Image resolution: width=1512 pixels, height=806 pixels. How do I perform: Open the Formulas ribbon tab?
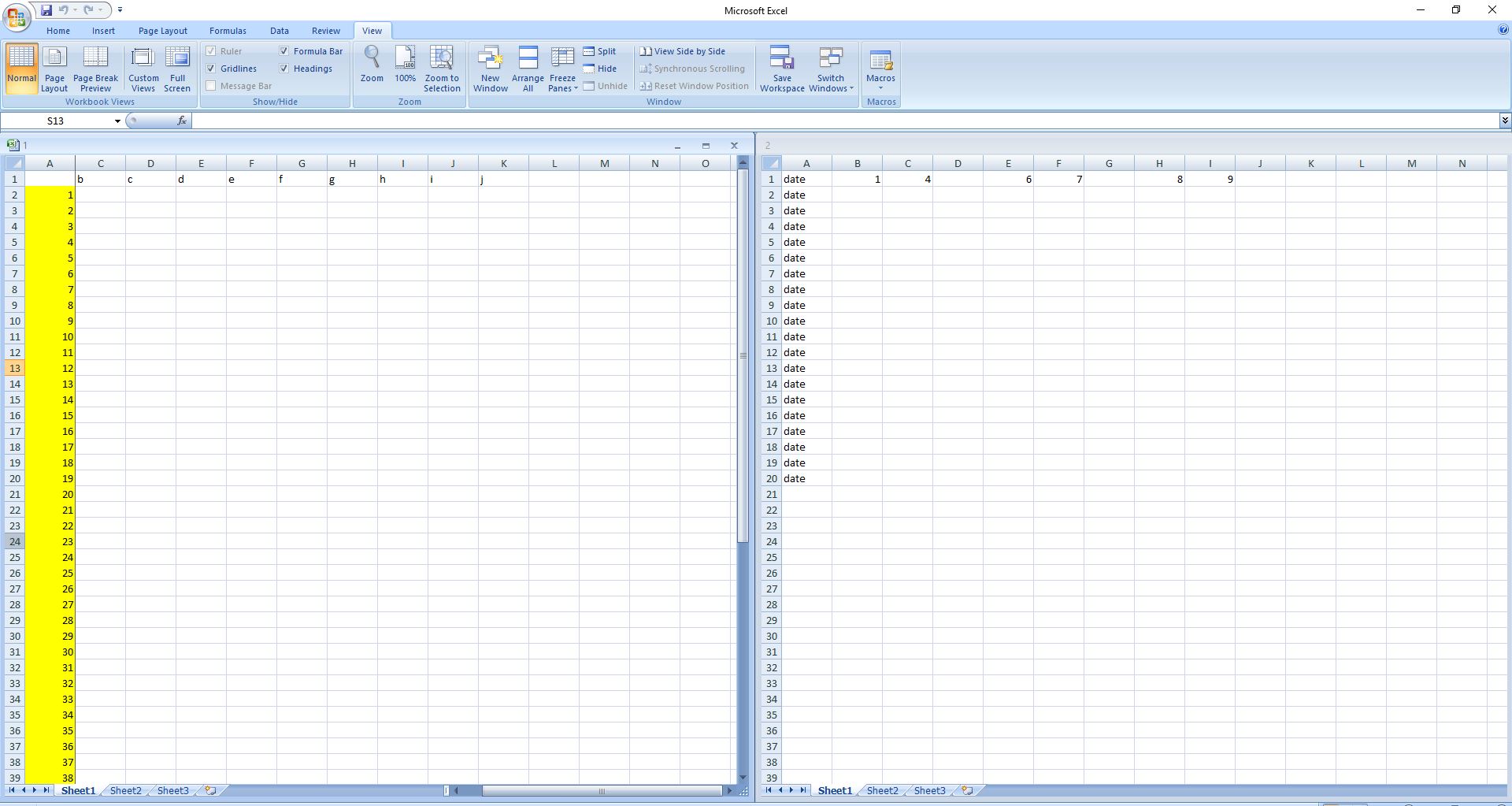click(228, 31)
